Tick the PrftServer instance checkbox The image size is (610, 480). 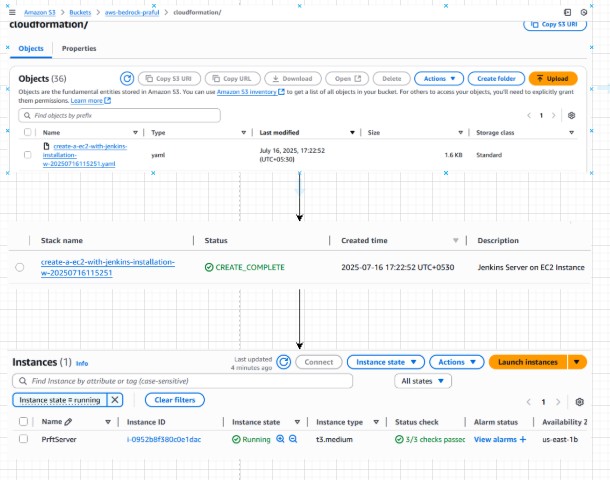[23, 439]
